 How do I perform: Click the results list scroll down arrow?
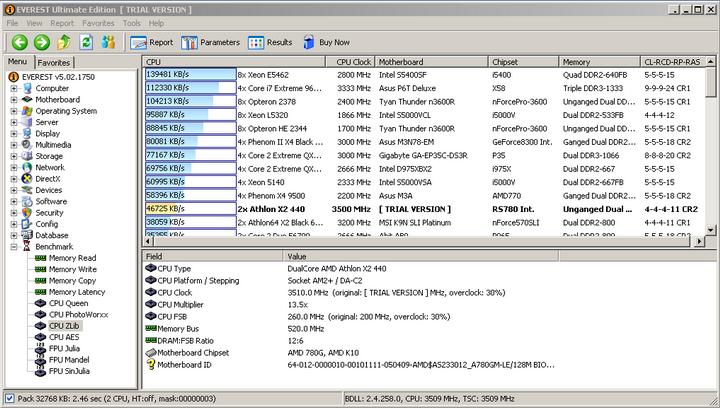point(710,230)
